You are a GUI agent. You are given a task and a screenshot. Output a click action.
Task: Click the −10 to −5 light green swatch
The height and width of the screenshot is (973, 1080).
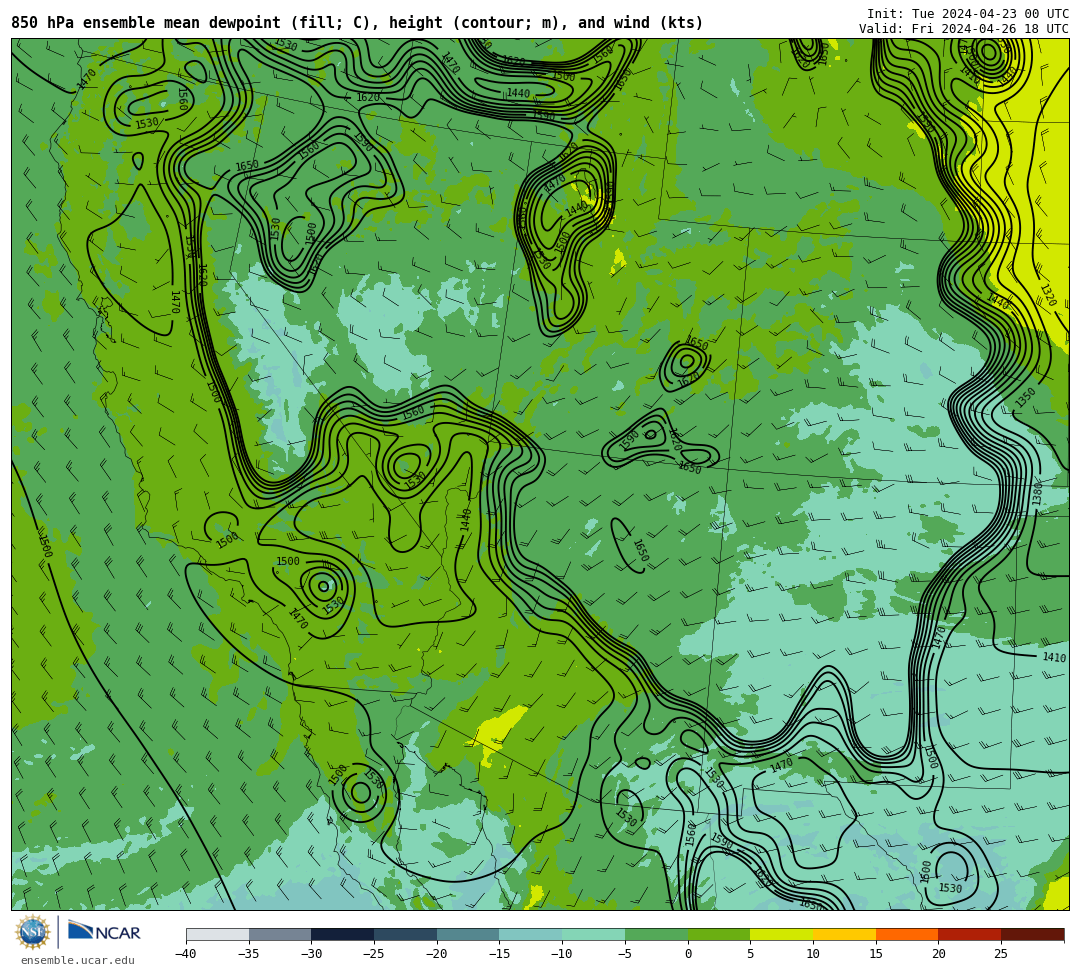pos(594,934)
